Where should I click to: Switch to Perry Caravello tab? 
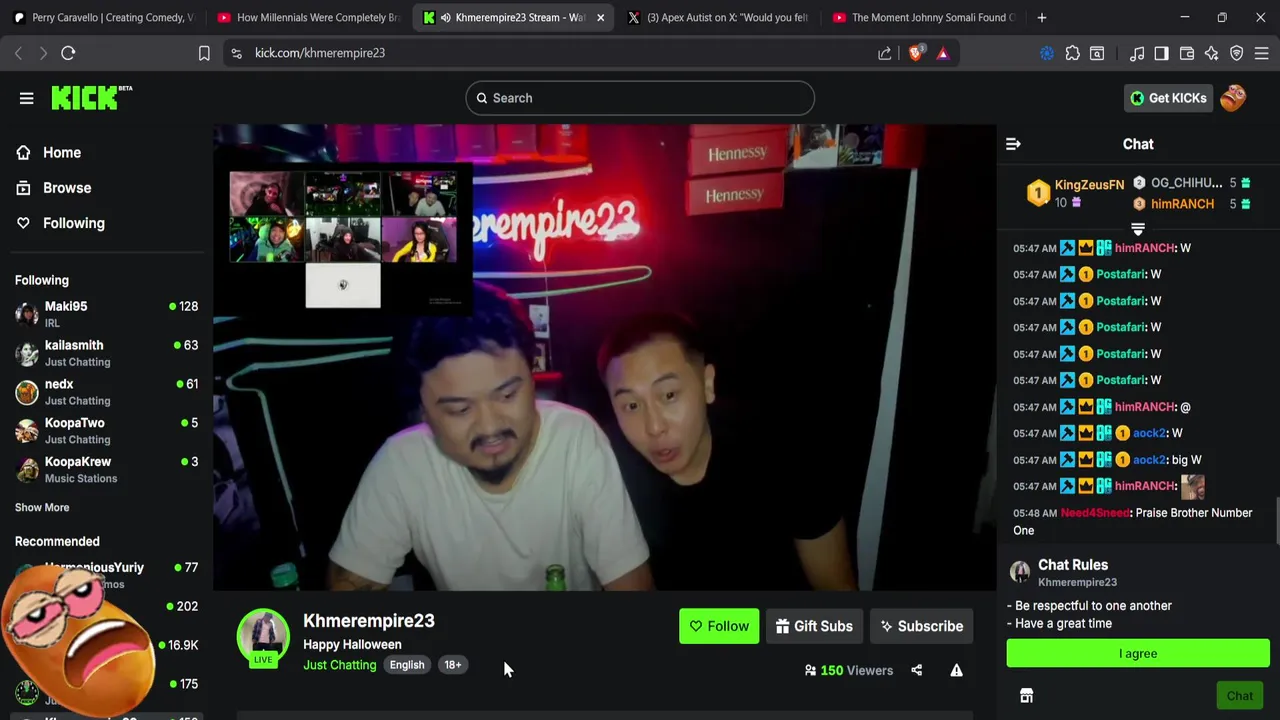click(x=102, y=17)
